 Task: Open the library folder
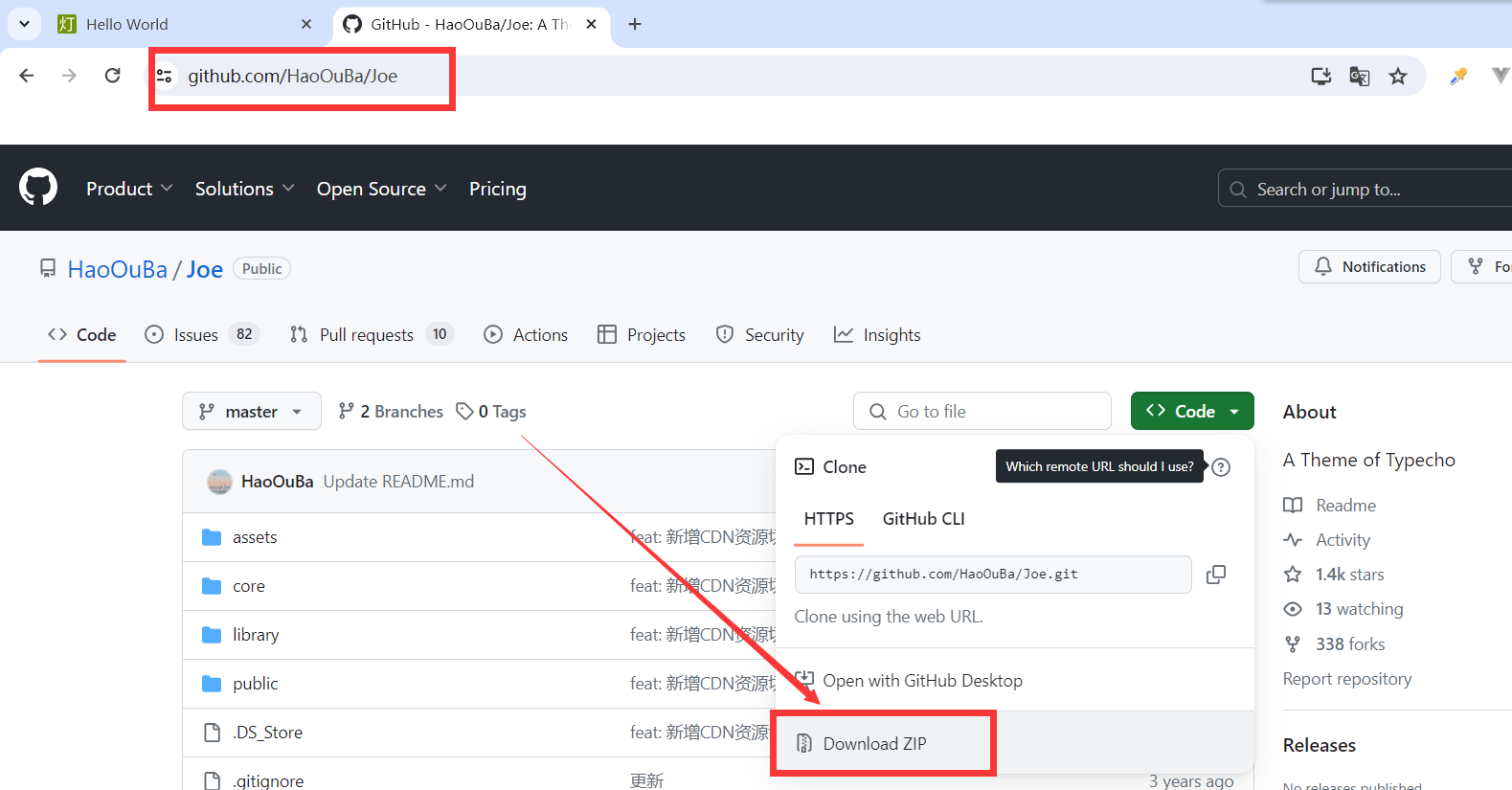(256, 635)
